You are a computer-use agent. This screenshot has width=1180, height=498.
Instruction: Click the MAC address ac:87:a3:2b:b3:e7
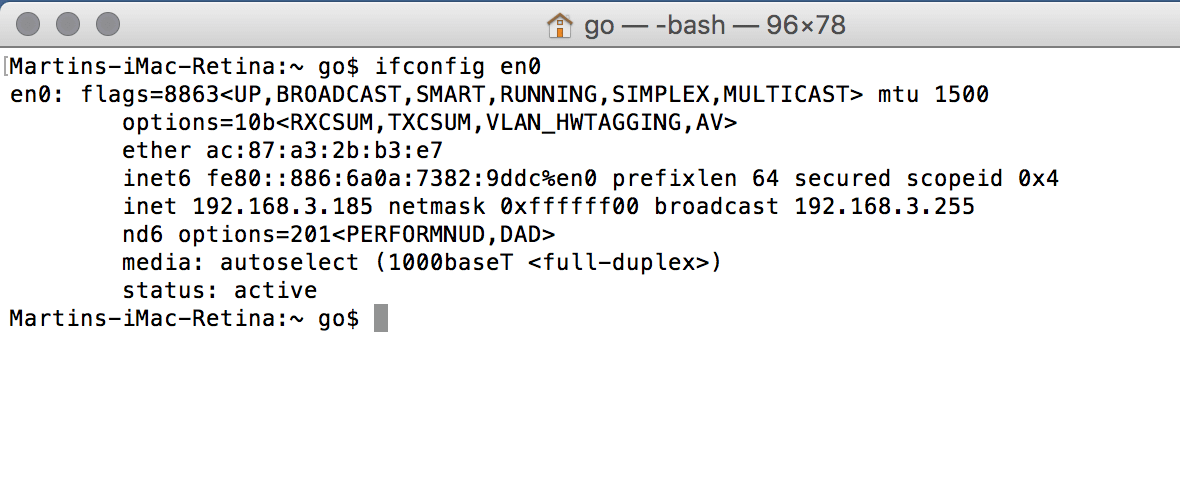[x=324, y=150]
